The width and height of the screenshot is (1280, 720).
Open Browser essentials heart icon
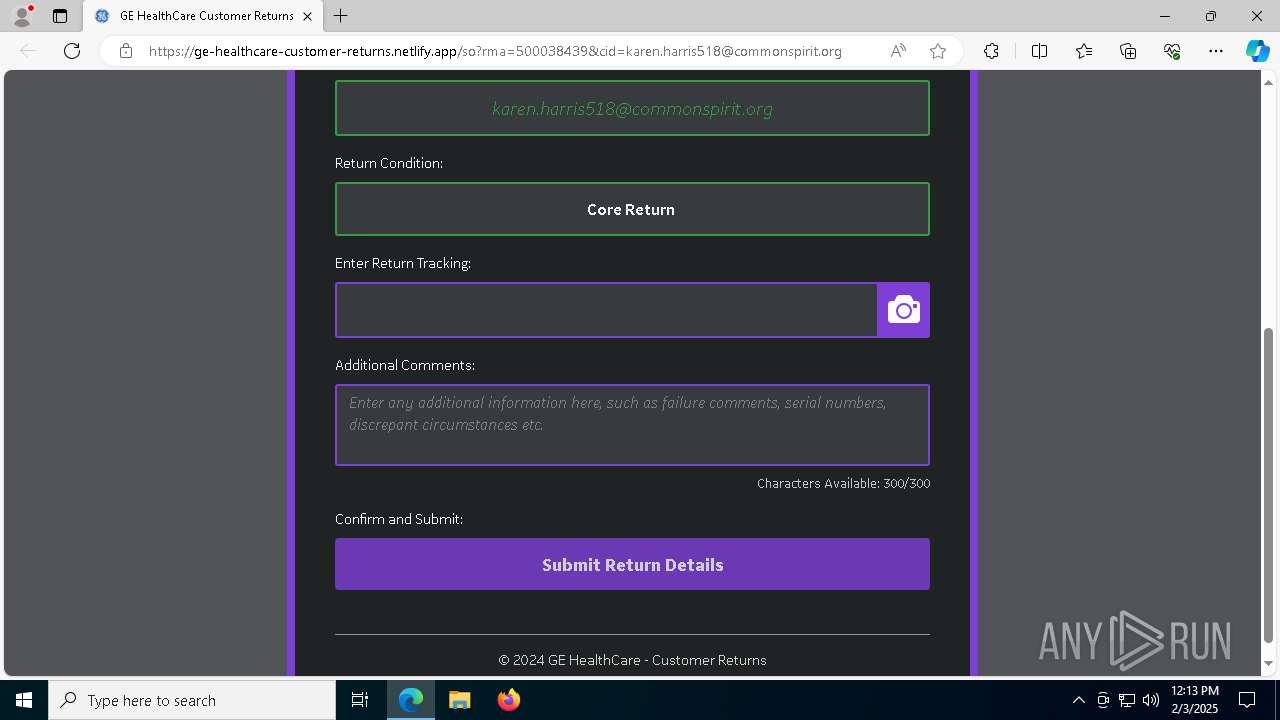click(1172, 51)
